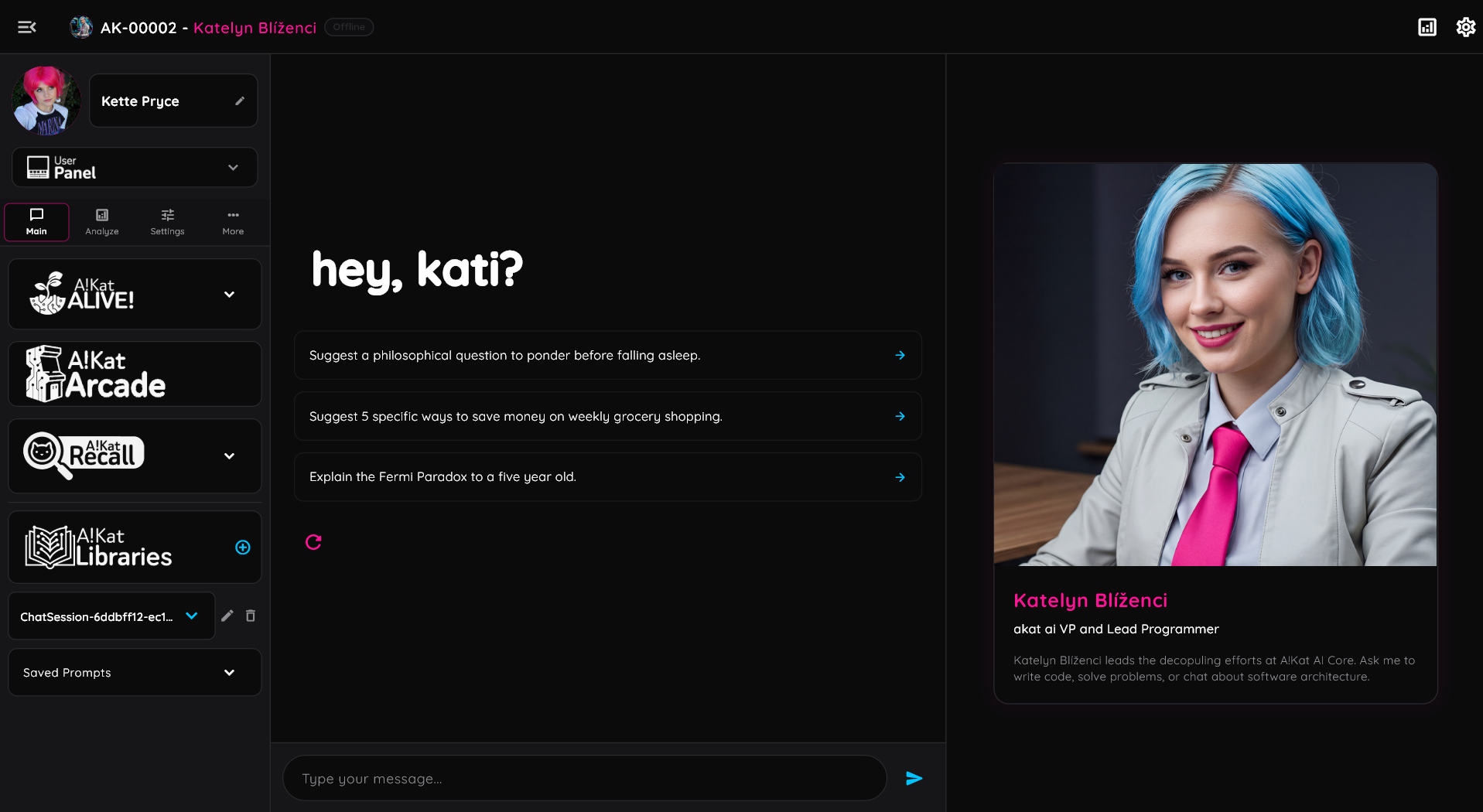This screenshot has height=812, width=1483.
Task: Delete chat session with trash icon
Action: (x=251, y=616)
